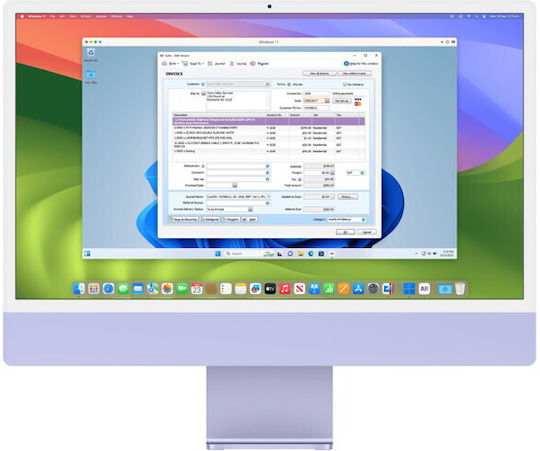Screen dimensions: 540x451
Task: Open the File menu in Mac menu bar
Action: point(52,16)
